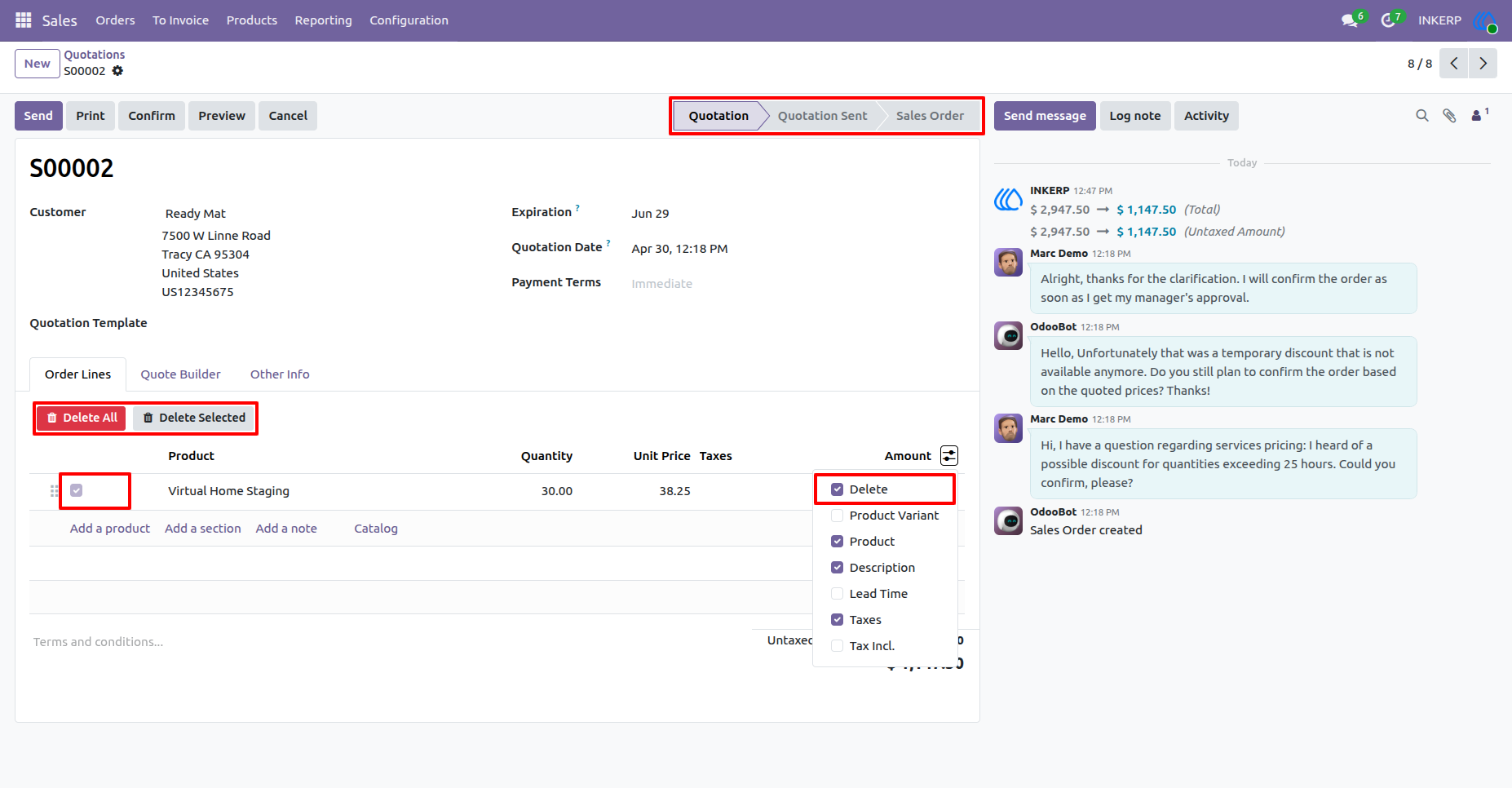
Task: Open attachments paperclip icon
Action: click(1449, 116)
